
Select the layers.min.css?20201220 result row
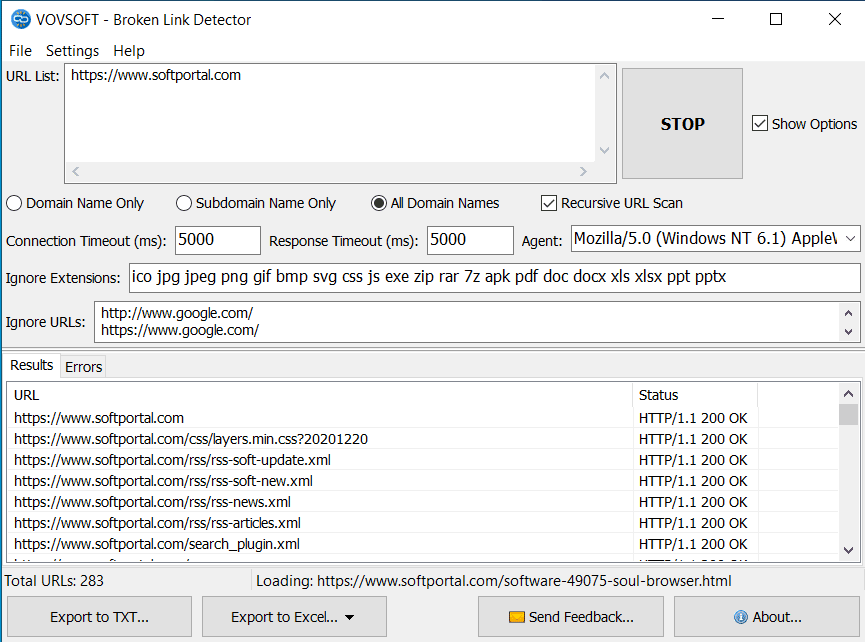point(423,439)
